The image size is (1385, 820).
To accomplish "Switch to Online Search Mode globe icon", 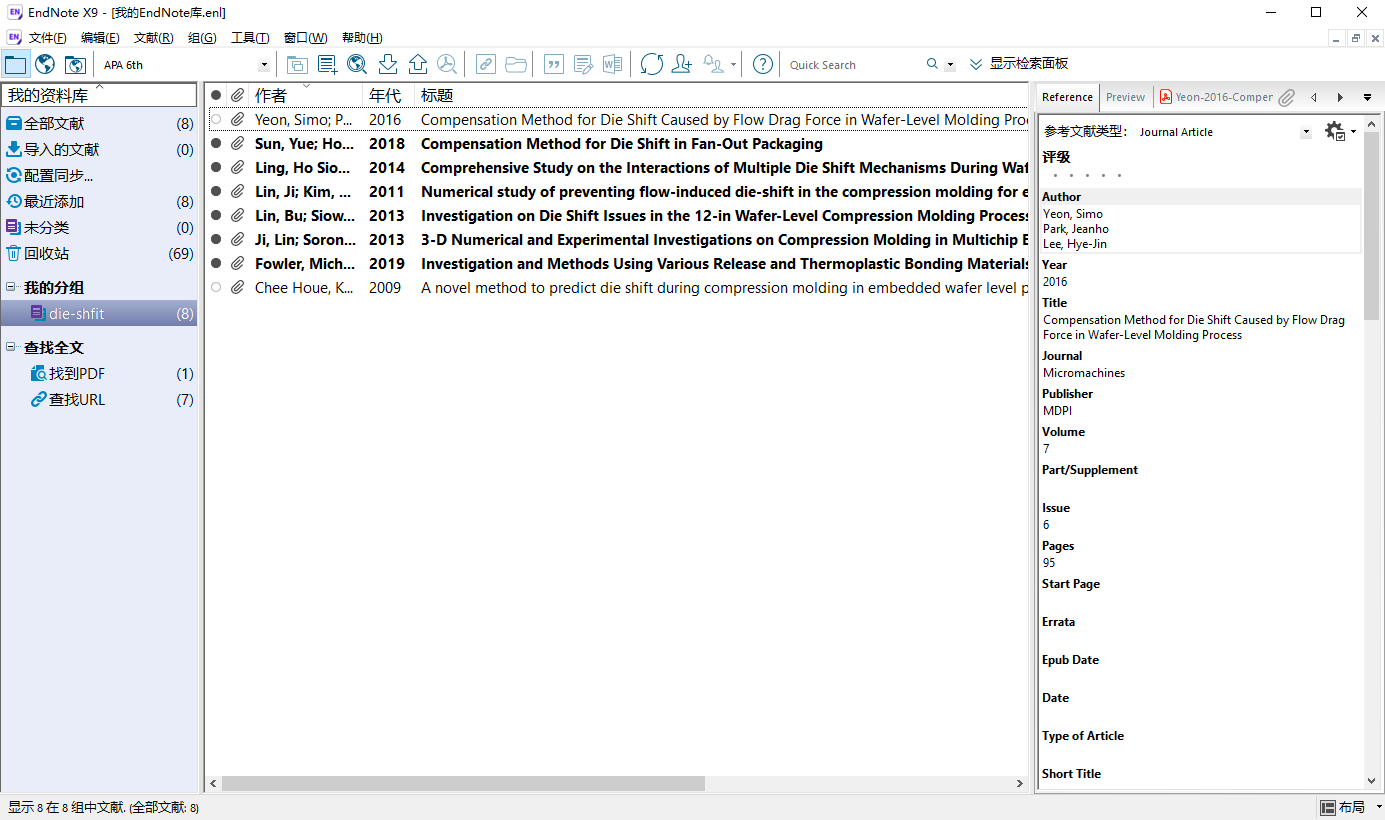I will (45, 65).
